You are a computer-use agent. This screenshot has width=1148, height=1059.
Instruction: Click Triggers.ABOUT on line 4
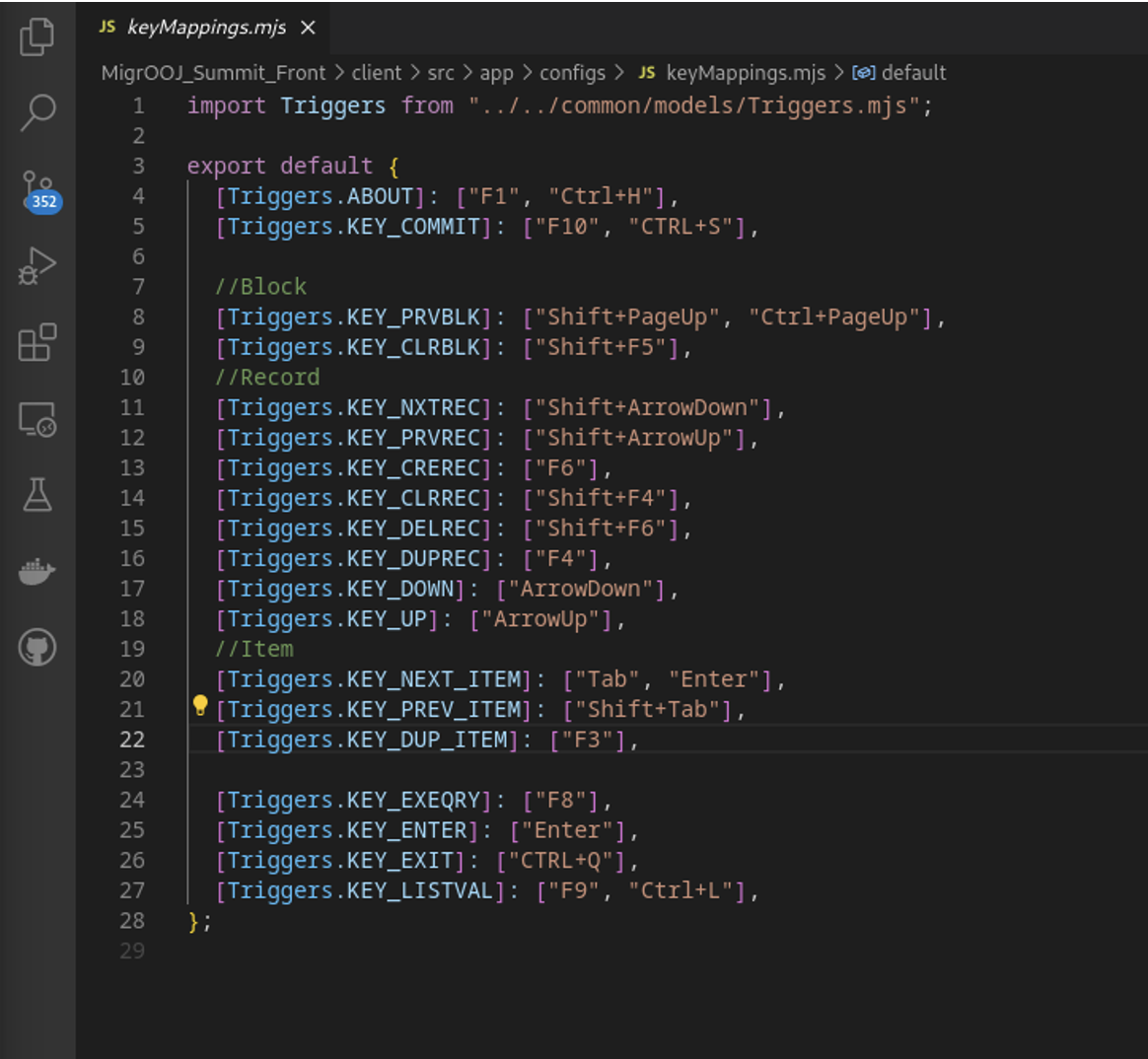click(x=321, y=197)
